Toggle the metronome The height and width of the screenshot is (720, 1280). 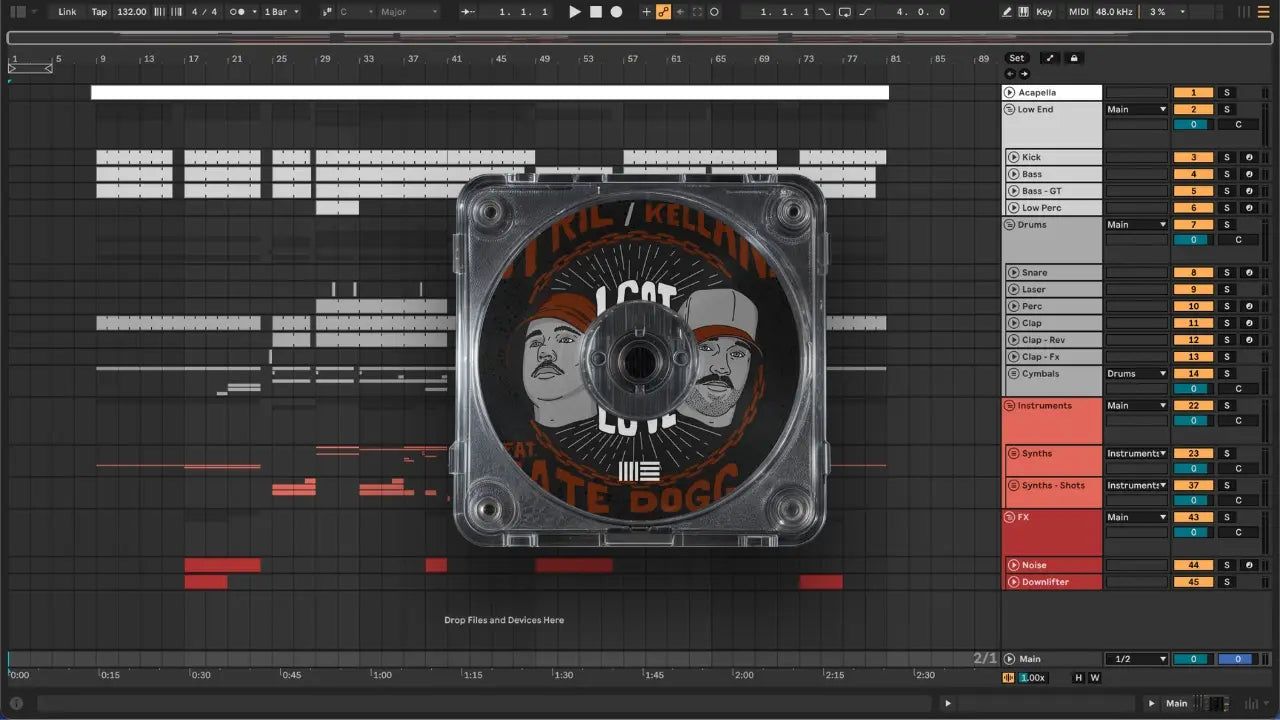[237, 12]
